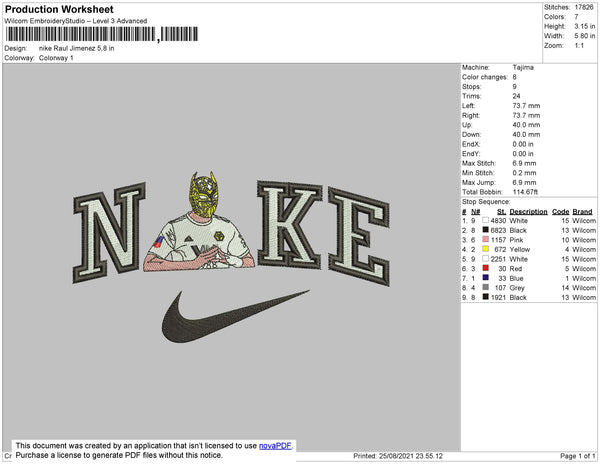Click the 'Color changes:' label
The width and height of the screenshot is (600, 464).
coord(485,77)
